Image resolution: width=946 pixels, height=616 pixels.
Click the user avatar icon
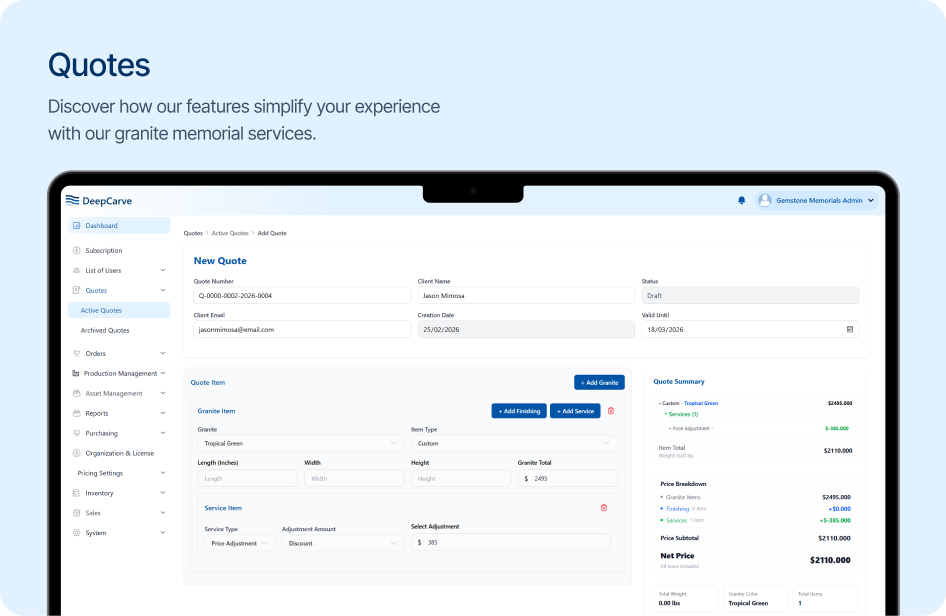(x=765, y=200)
